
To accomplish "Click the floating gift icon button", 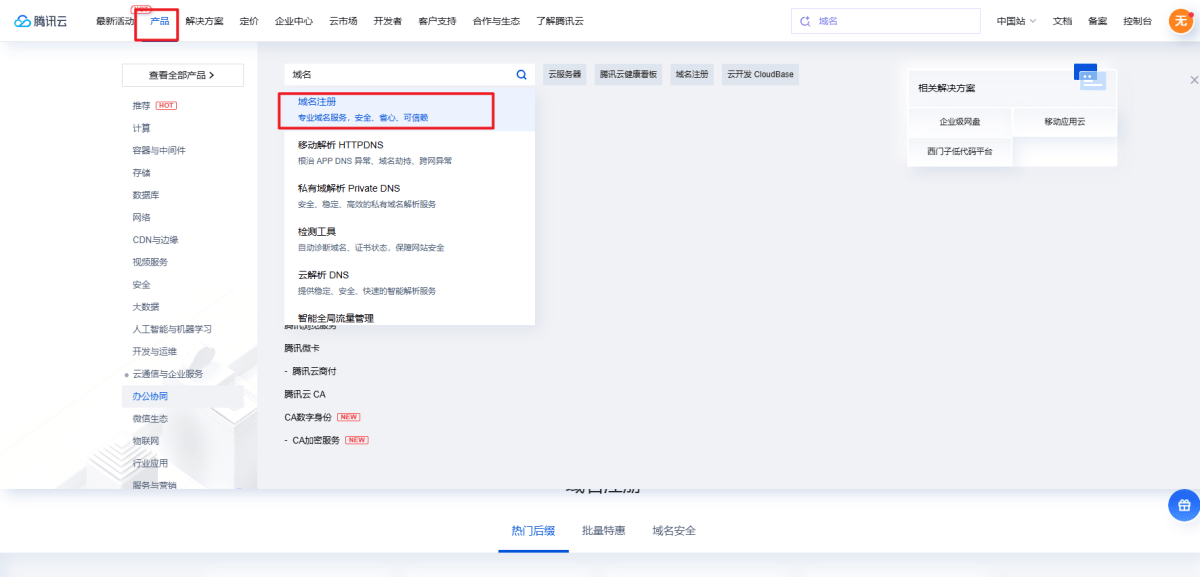I will point(1184,505).
